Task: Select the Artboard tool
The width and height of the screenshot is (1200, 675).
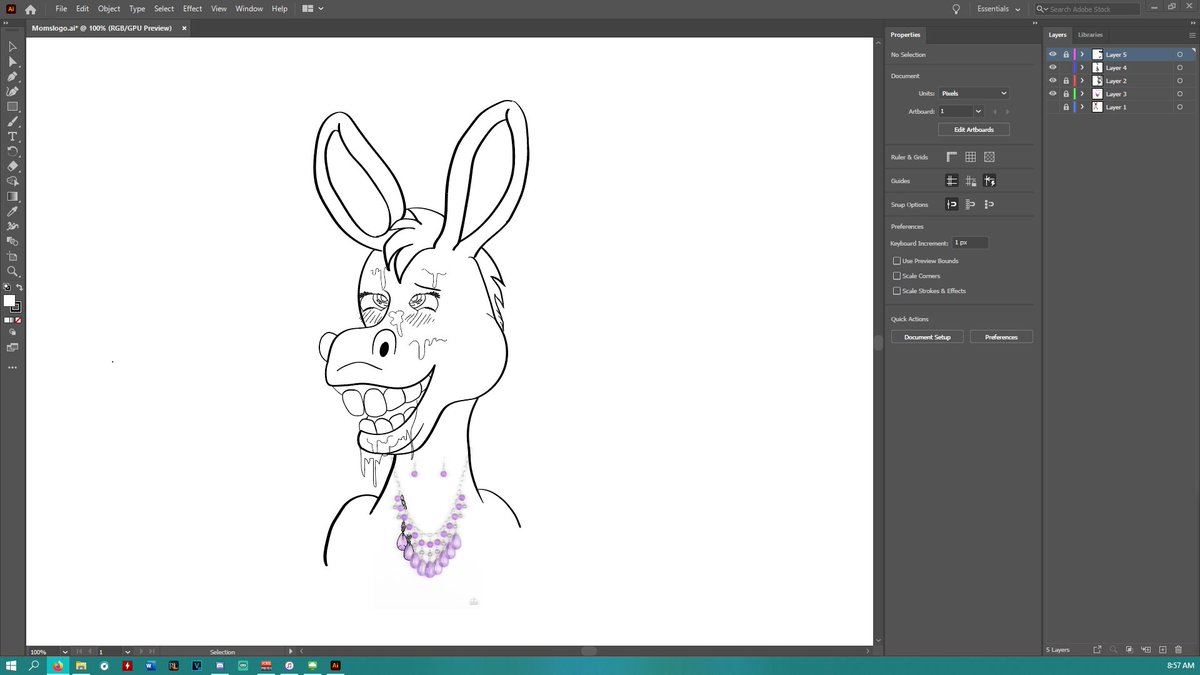Action: click(13, 256)
